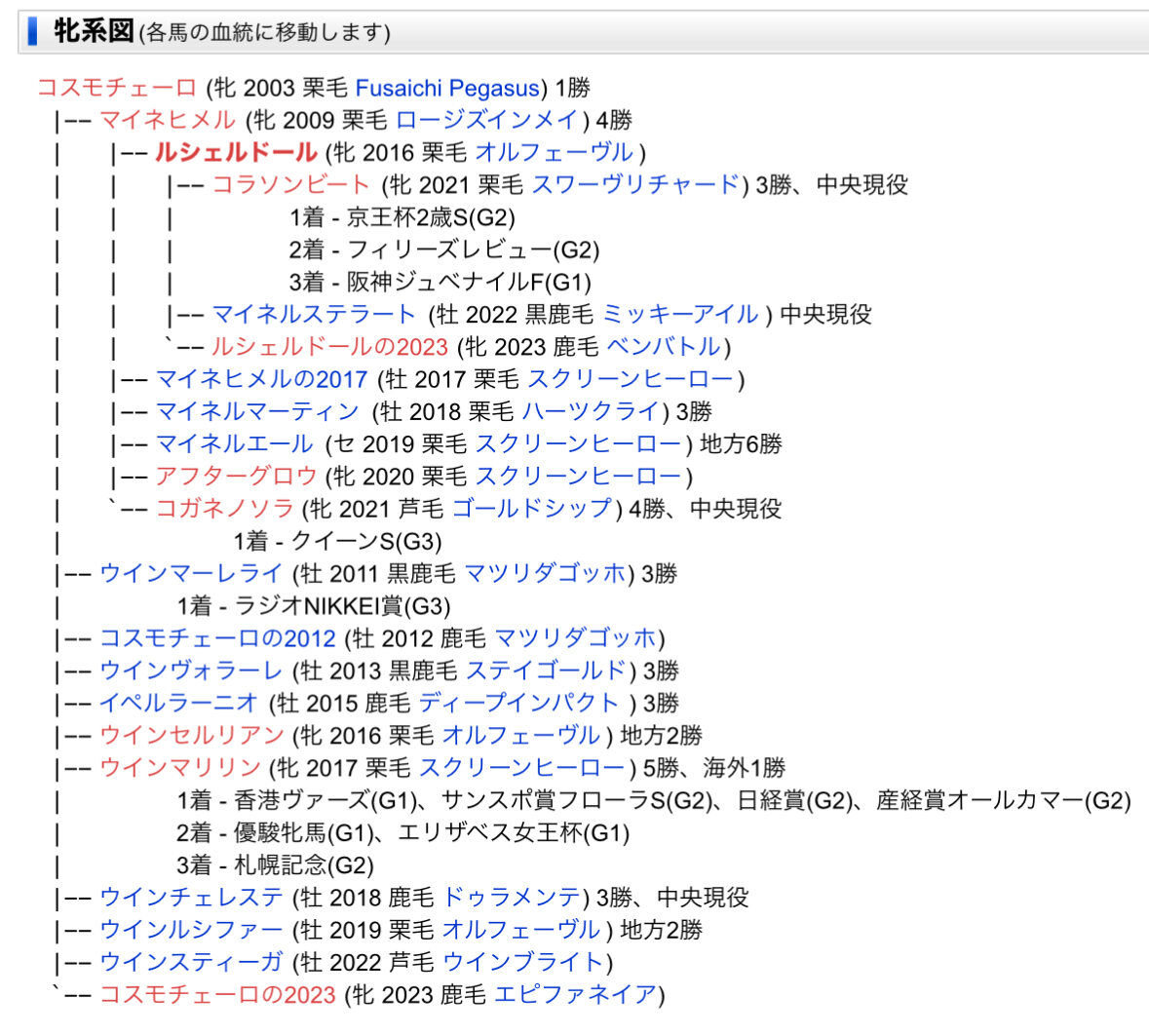Image resolution: width=1149 pixels, height=1036 pixels.
Task: Click sire ドゥラメンテ link
Action: [512, 897]
